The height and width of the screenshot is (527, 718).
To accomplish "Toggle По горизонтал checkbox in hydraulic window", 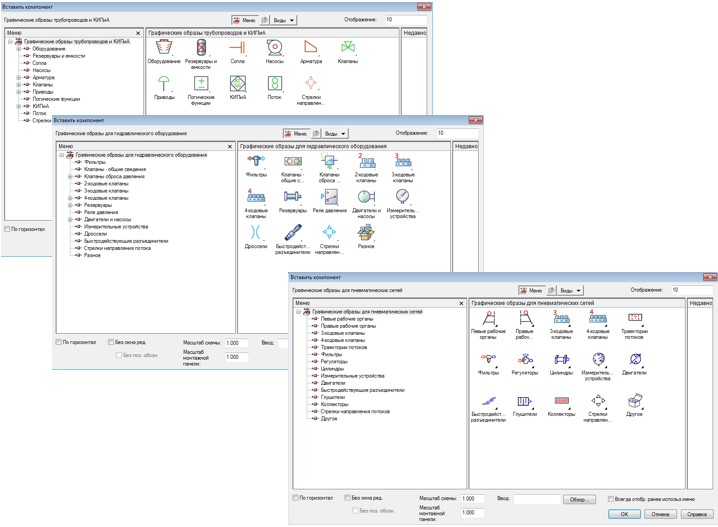I will [59, 342].
